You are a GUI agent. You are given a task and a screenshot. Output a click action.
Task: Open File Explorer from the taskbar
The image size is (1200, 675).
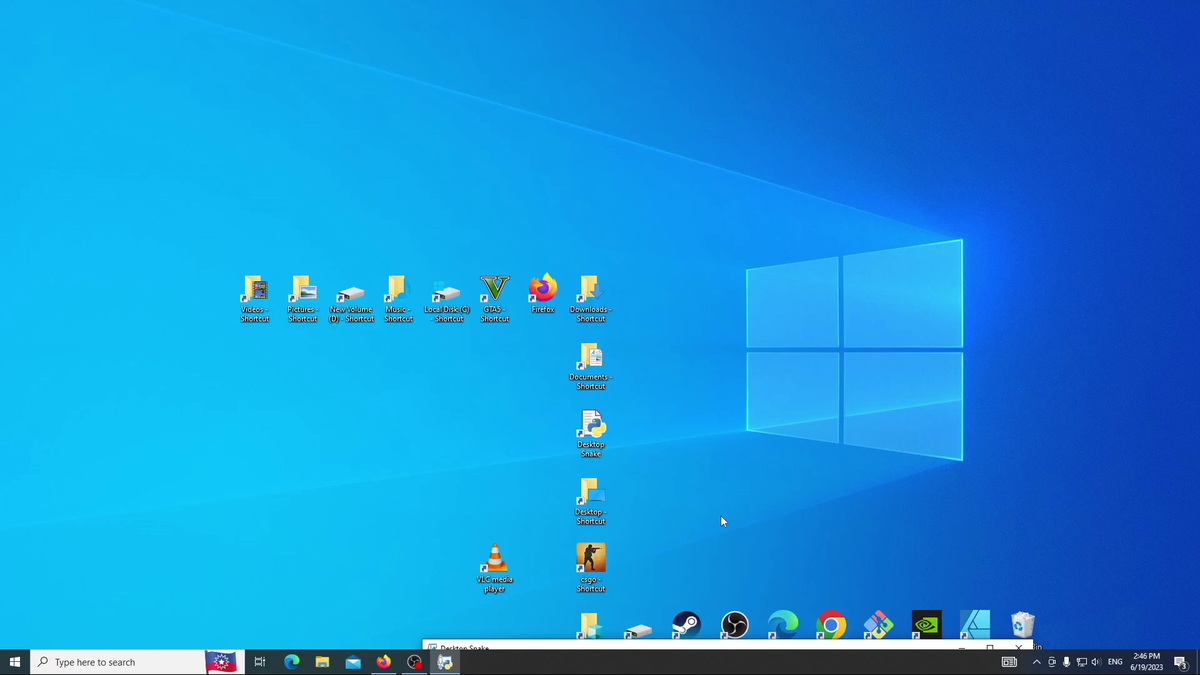coord(322,662)
